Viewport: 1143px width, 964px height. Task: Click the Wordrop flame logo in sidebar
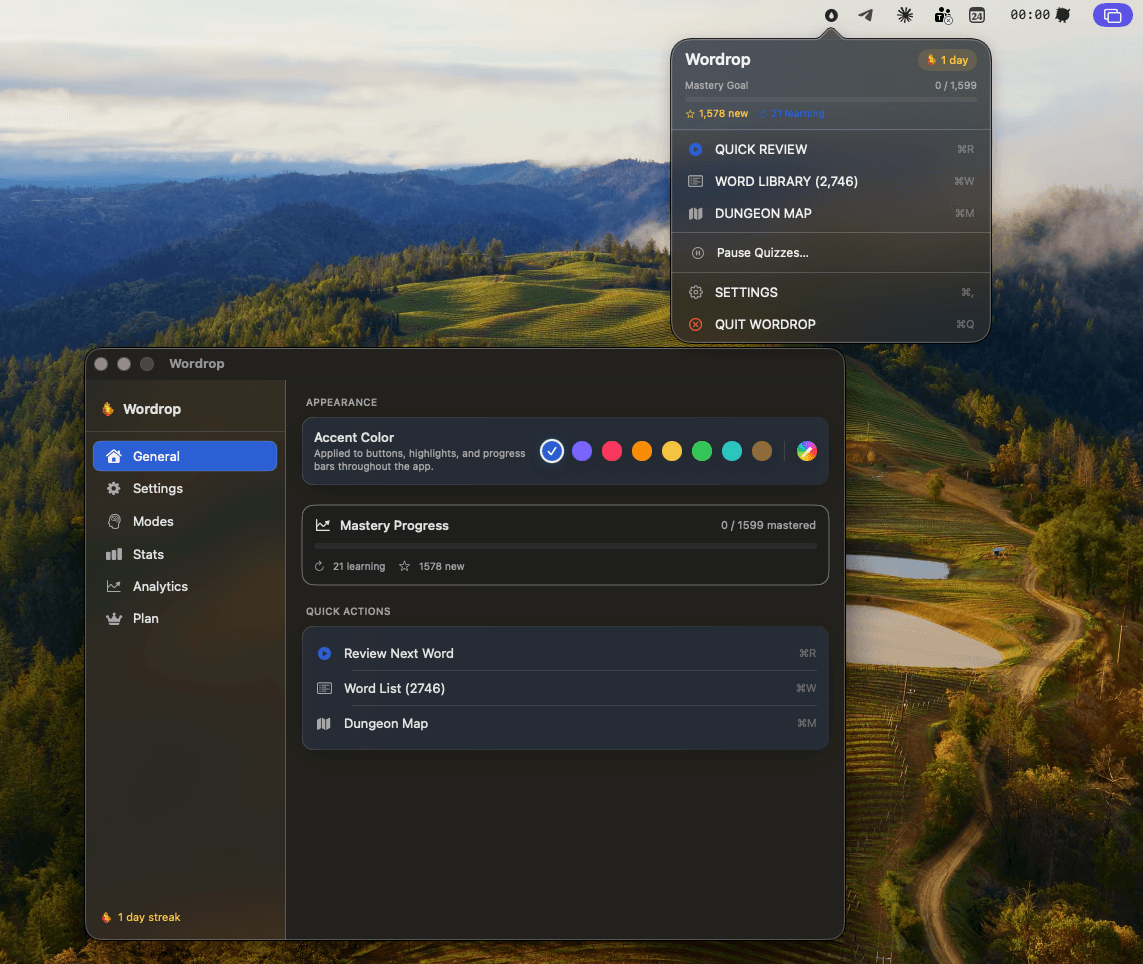click(x=108, y=409)
